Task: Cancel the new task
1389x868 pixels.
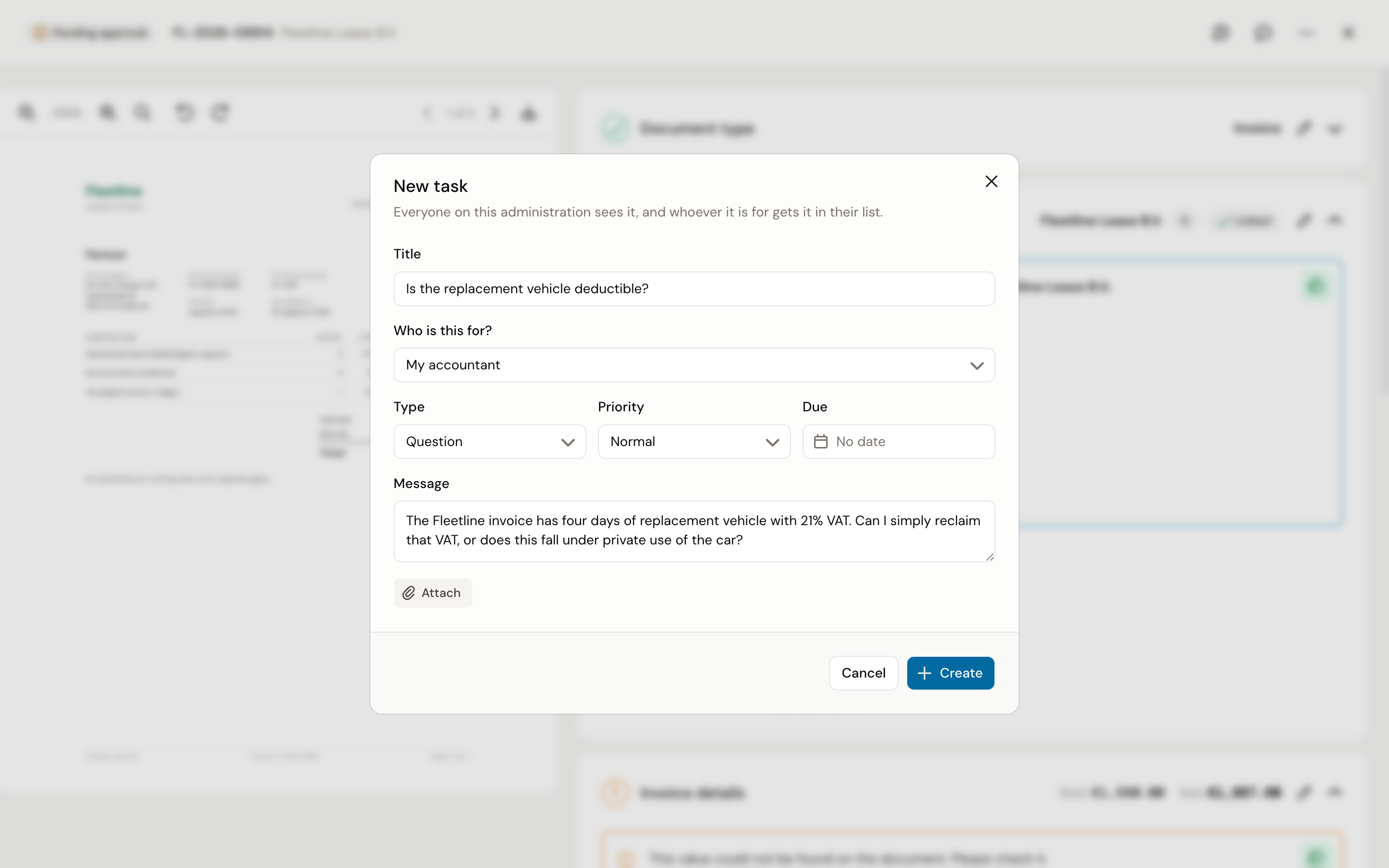Action: pos(863,673)
